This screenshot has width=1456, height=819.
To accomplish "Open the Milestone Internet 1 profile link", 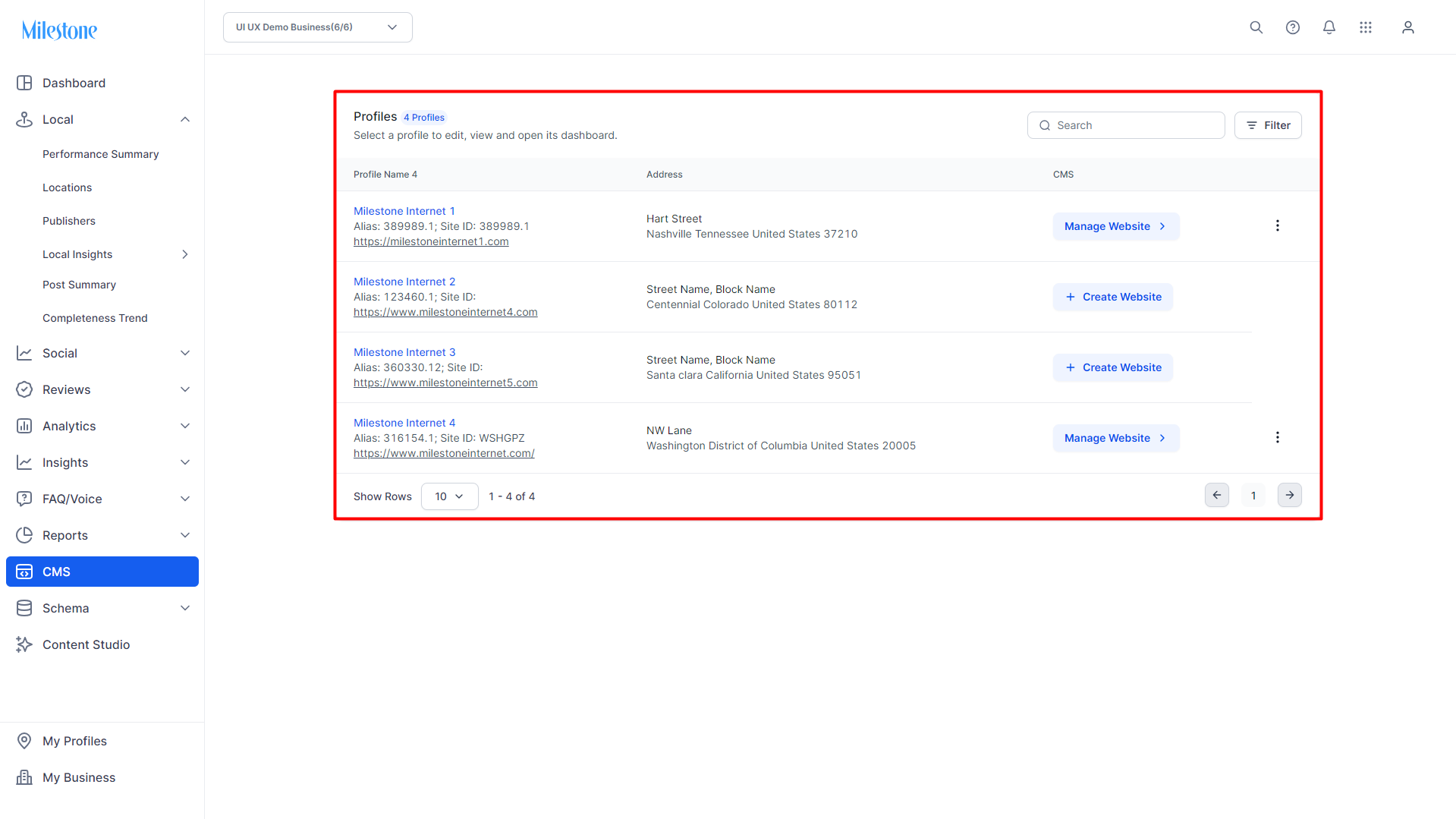I will click(404, 211).
